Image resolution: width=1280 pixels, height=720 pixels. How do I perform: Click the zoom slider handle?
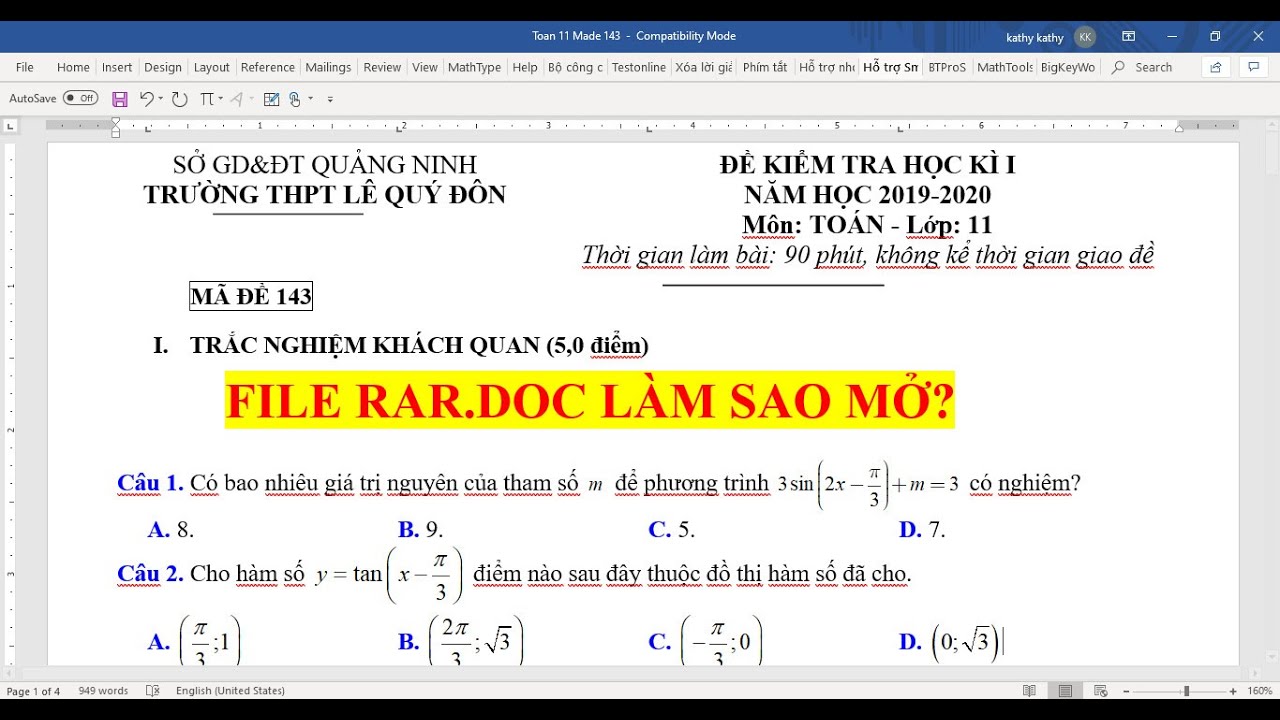[x=1187, y=691]
